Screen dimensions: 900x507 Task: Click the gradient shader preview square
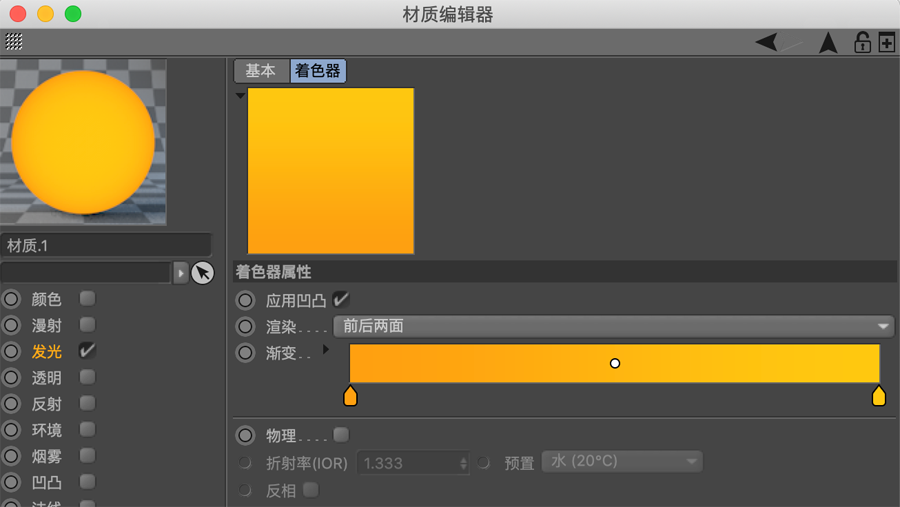pyautogui.click(x=331, y=171)
